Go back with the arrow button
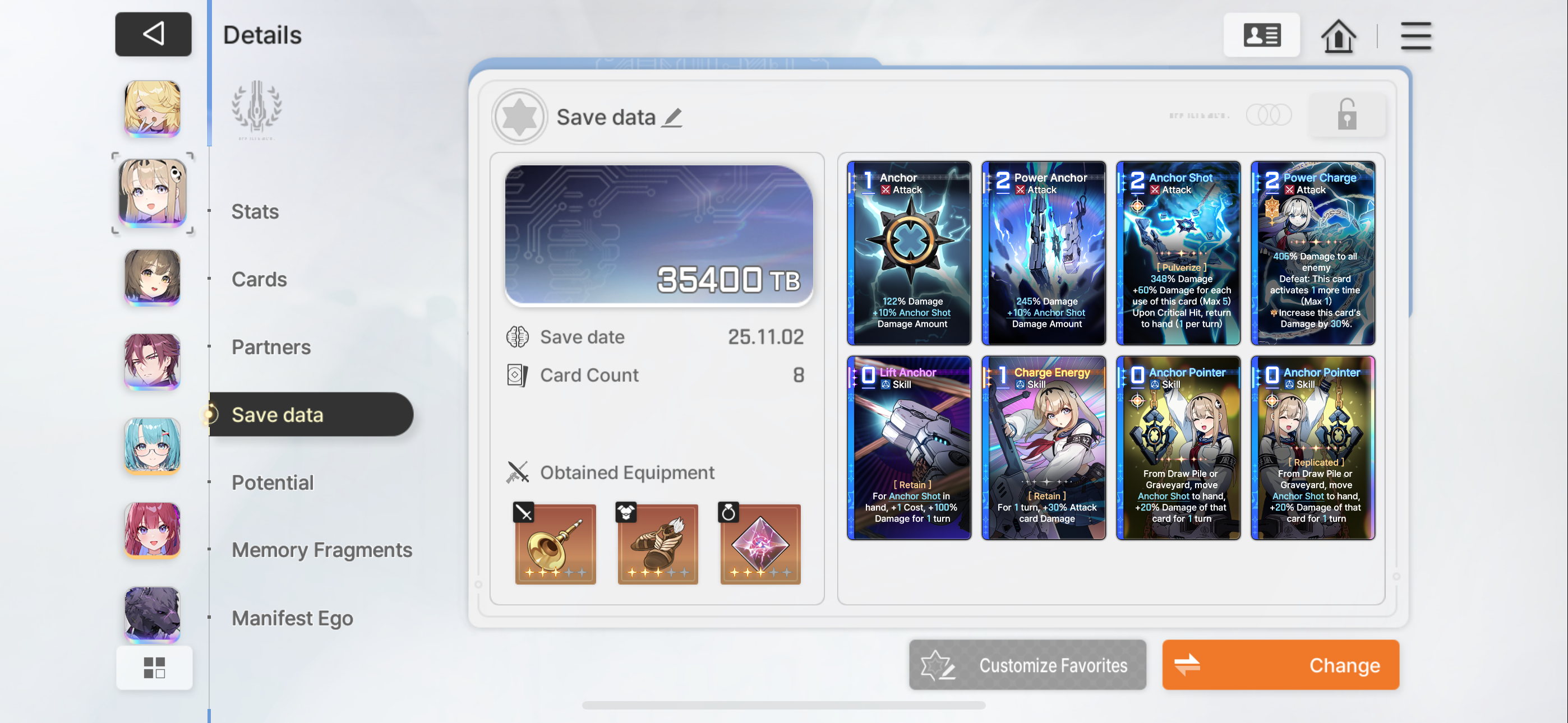Viewport: 1568px width, 723px height. click(153, 34)
